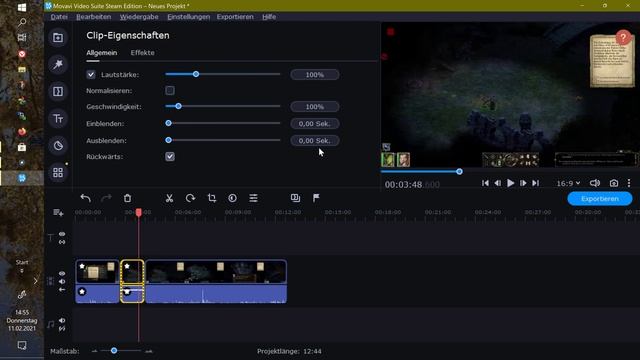
Task: Open the Bearbeiten menu
Action: 93,17
